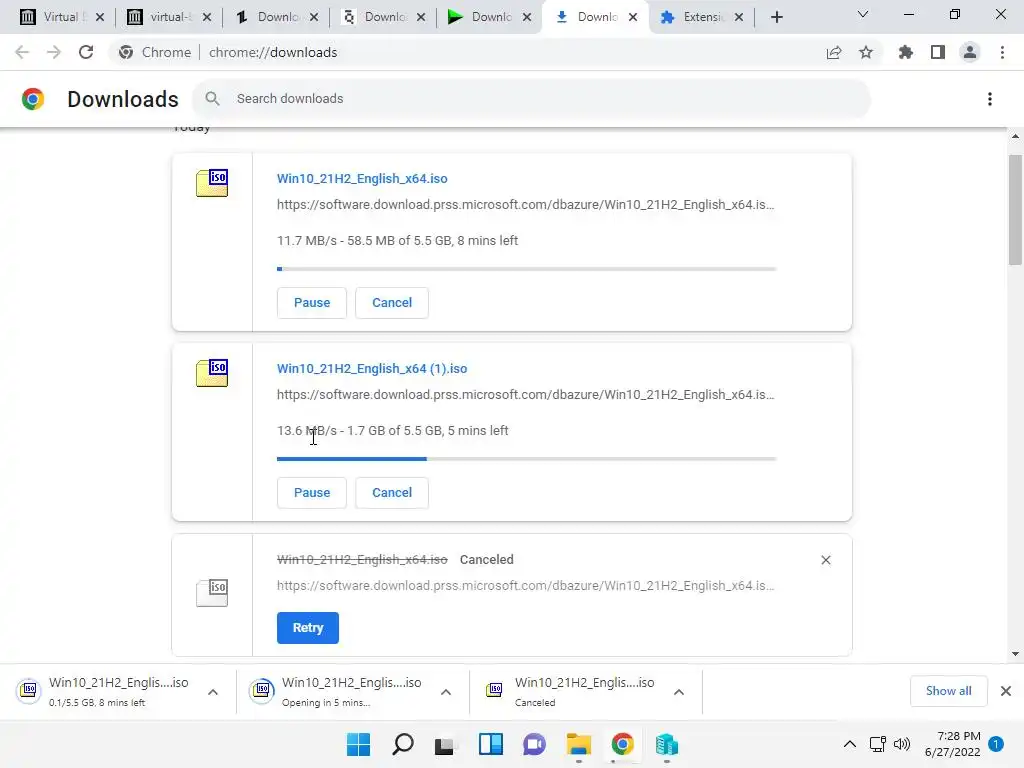Open Widgets from the taskbar
1024x768 pixels.
tap(490, 744)
